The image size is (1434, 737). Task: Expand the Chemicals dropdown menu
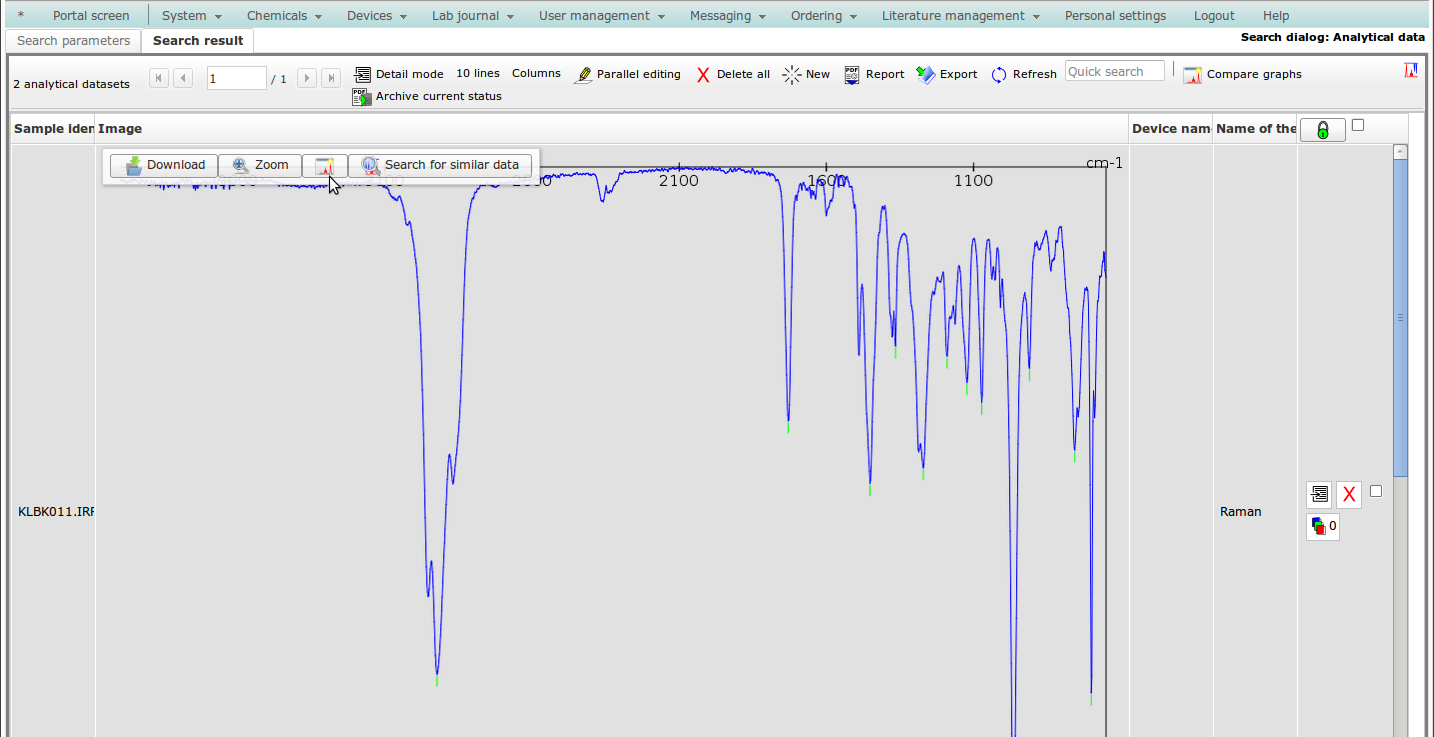284,16
